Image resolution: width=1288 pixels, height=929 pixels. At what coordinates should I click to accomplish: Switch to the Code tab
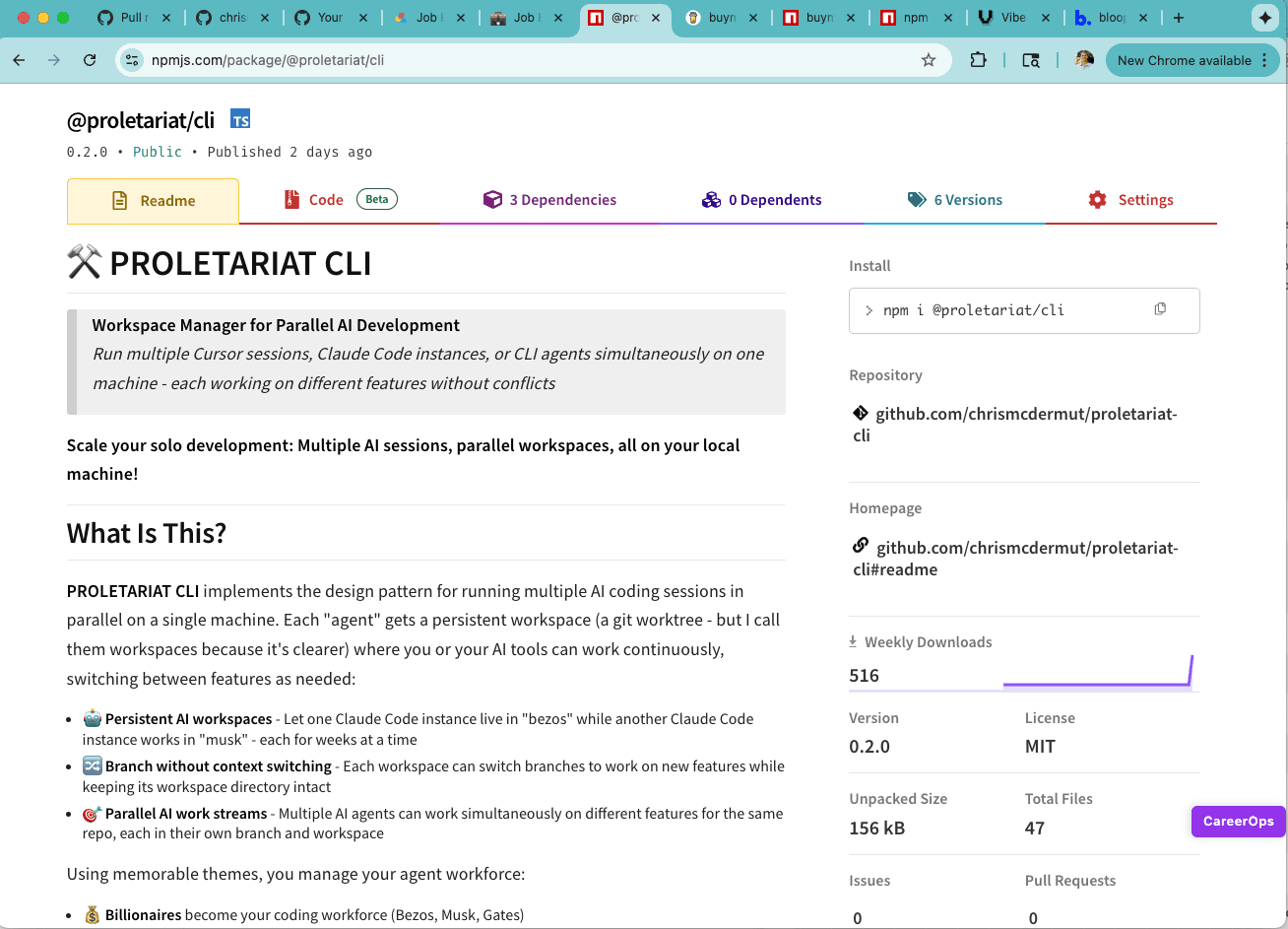pos(340,200)
